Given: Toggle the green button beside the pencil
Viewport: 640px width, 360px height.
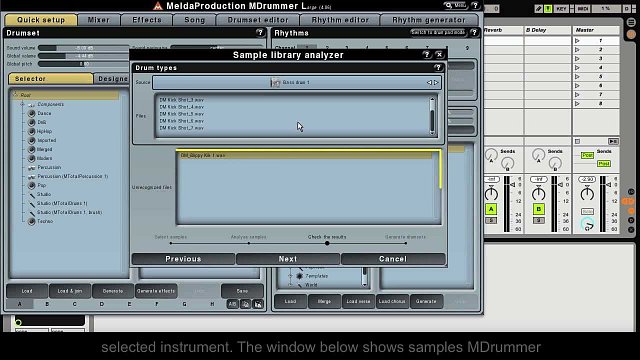Looking at the screenshot, I should click(548, 9).
